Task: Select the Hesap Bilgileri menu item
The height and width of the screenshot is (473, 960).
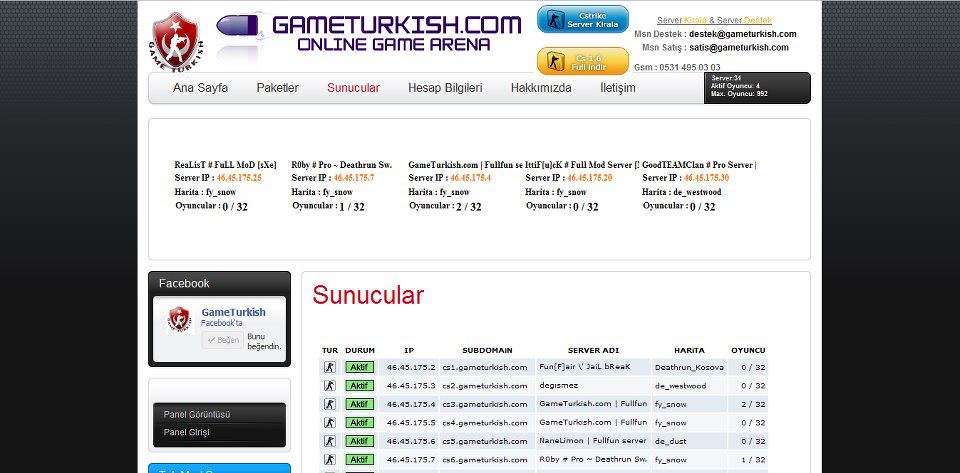Action: [x=445, y=88]
